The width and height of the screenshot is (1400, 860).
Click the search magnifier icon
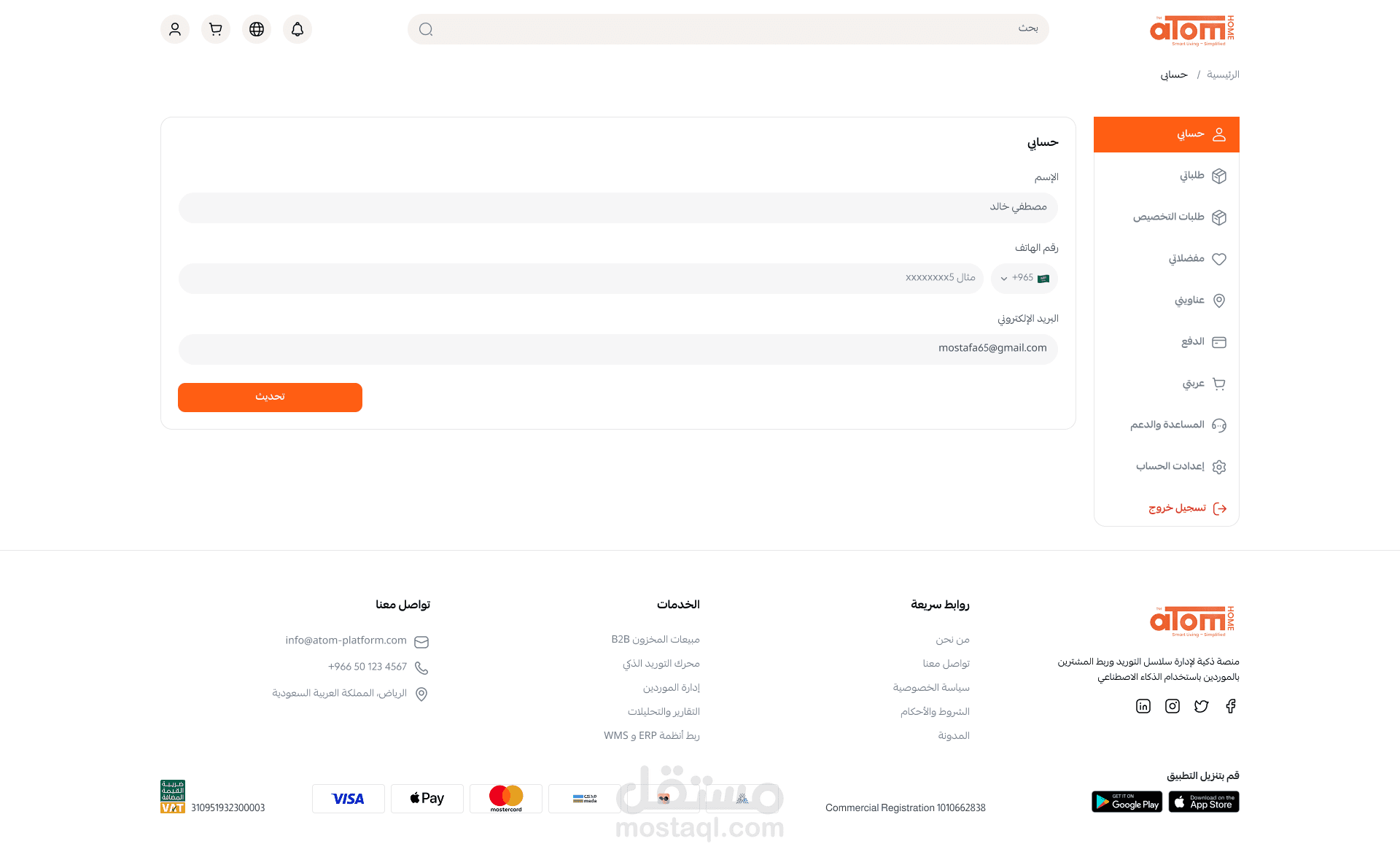[426, 29]
